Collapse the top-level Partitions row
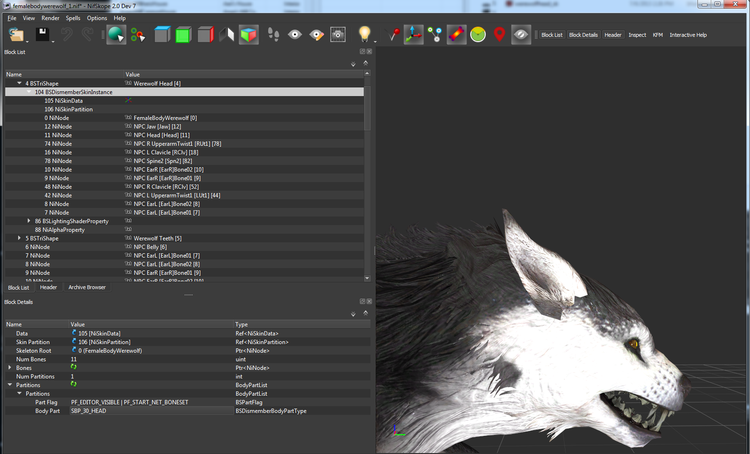The image size is (750, 454). (x=10, y=385)
